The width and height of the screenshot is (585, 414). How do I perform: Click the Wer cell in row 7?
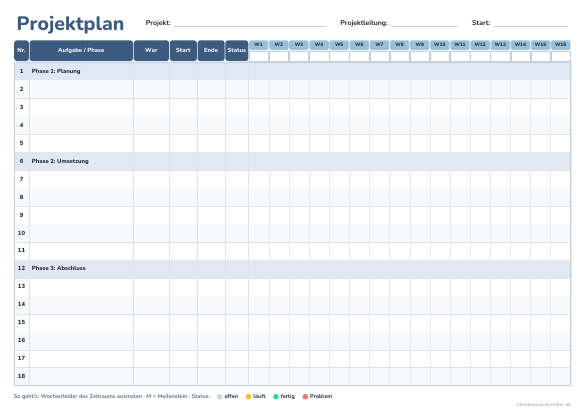(151, 179)
